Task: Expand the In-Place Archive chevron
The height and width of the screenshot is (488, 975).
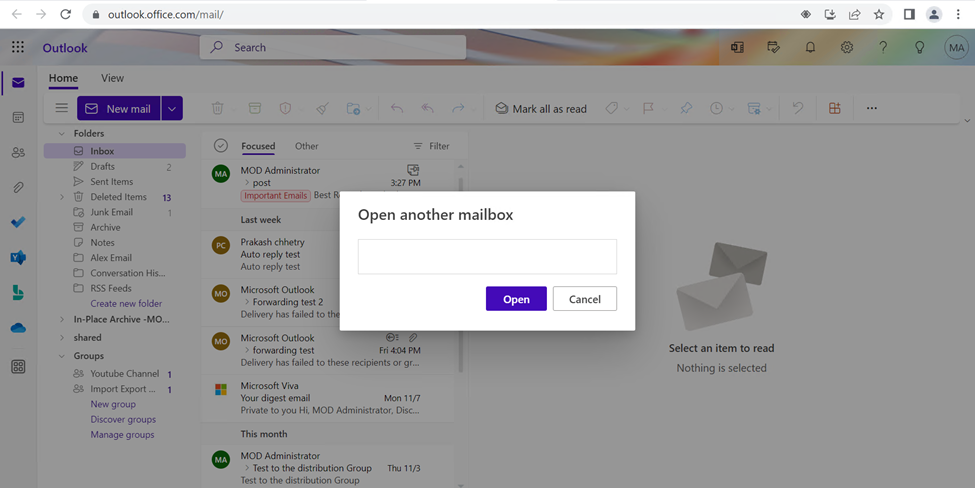Action: (62, 320)
